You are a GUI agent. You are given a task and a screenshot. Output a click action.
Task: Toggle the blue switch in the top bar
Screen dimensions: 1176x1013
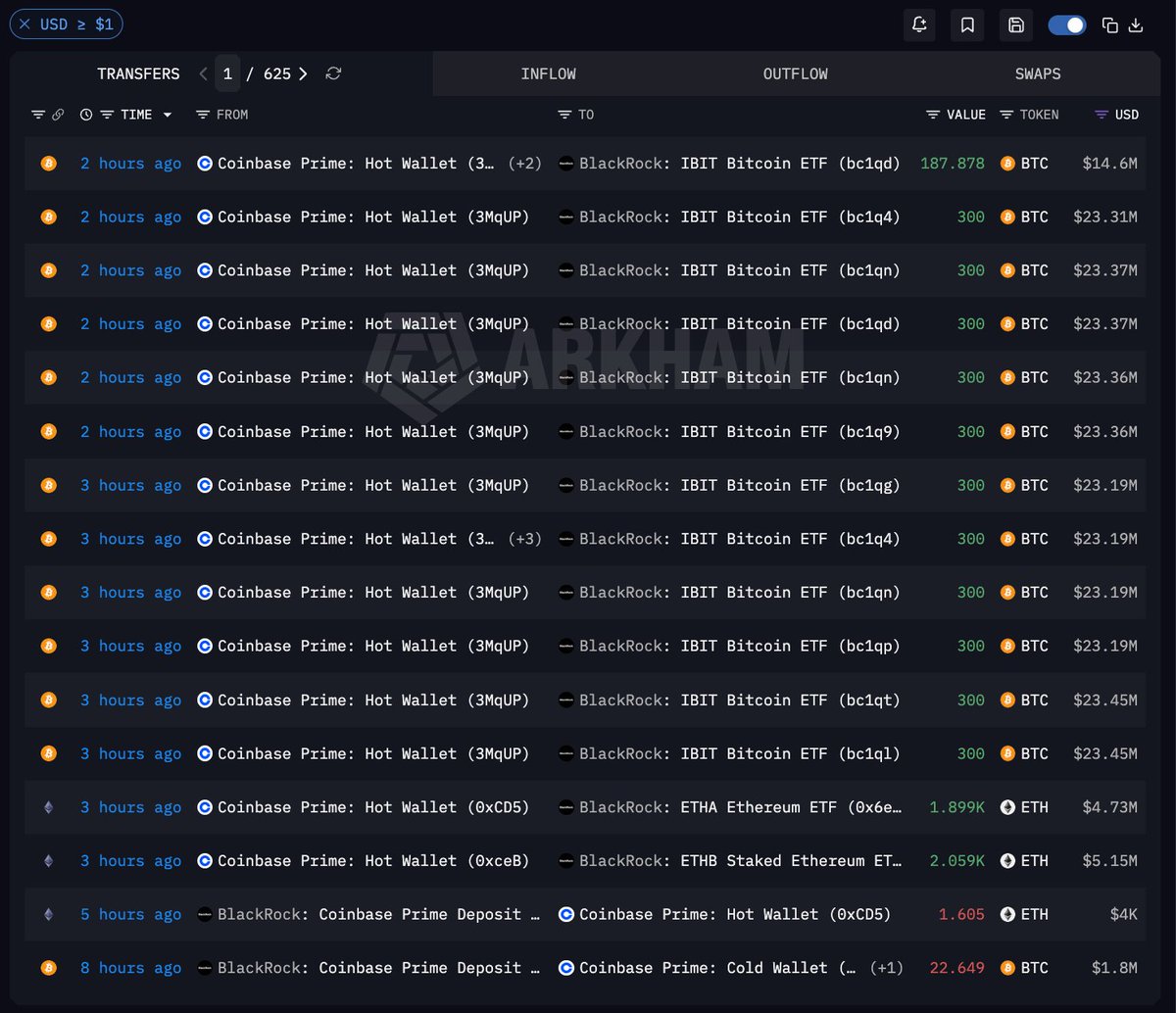(1067, 25)
